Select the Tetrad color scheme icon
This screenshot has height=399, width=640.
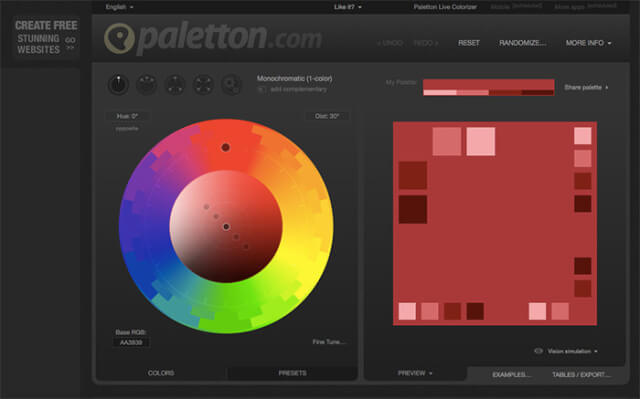point(203,85)
